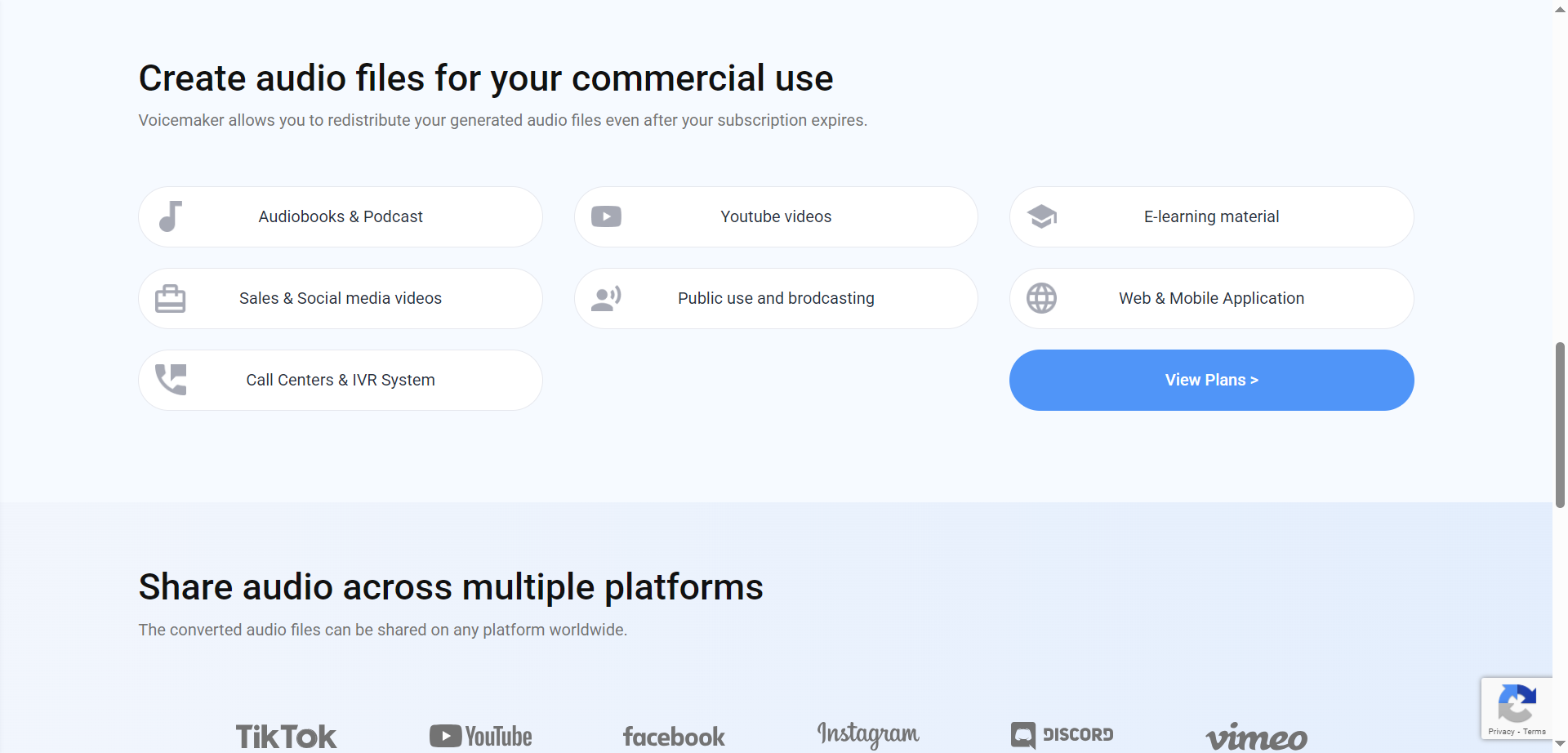Open the Privacy link
Image resolution: width=1568 pixels, height=753 pixels.
[x=1503, y=733]
